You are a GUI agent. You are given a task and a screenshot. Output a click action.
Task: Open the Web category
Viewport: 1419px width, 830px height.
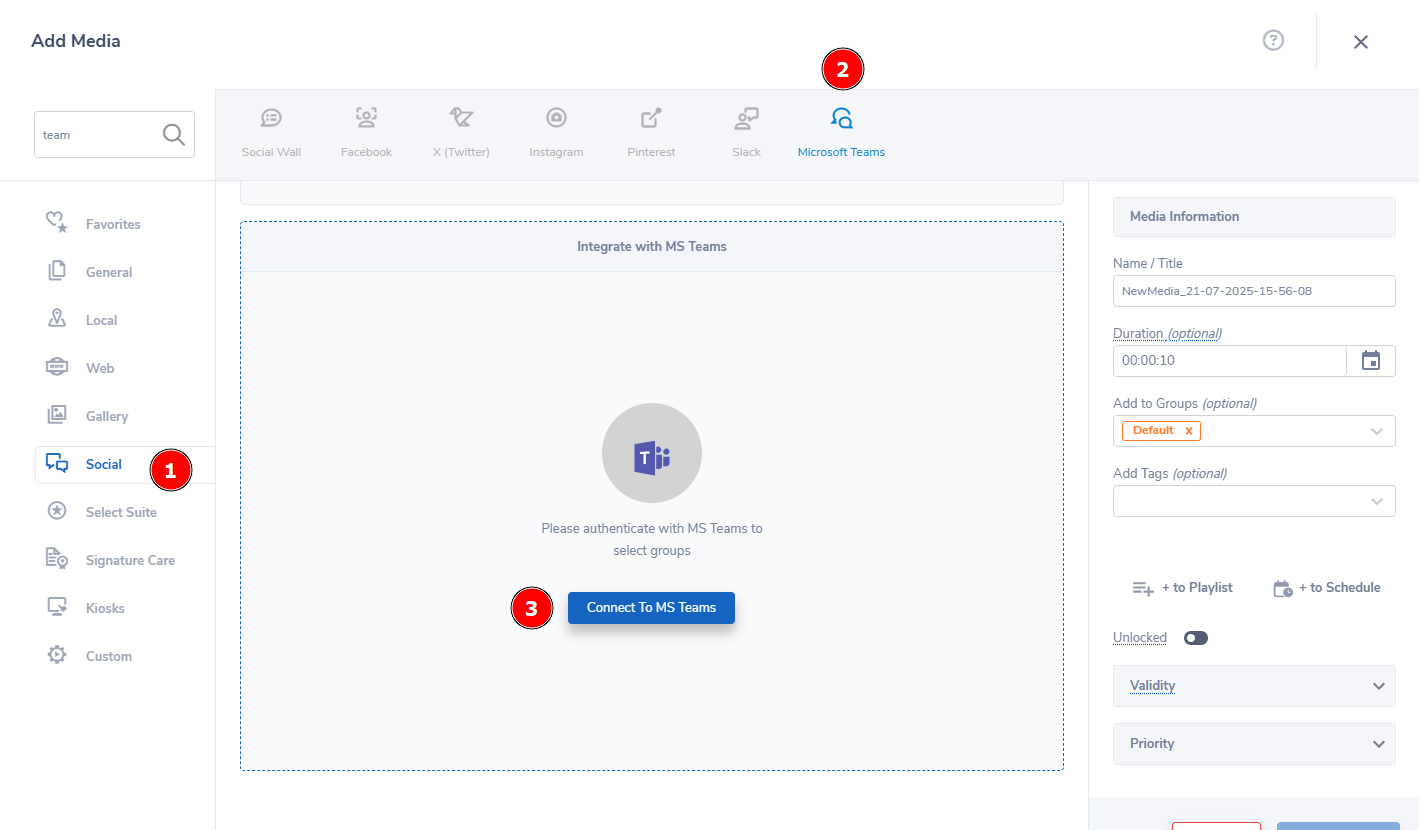pos(100,368)
